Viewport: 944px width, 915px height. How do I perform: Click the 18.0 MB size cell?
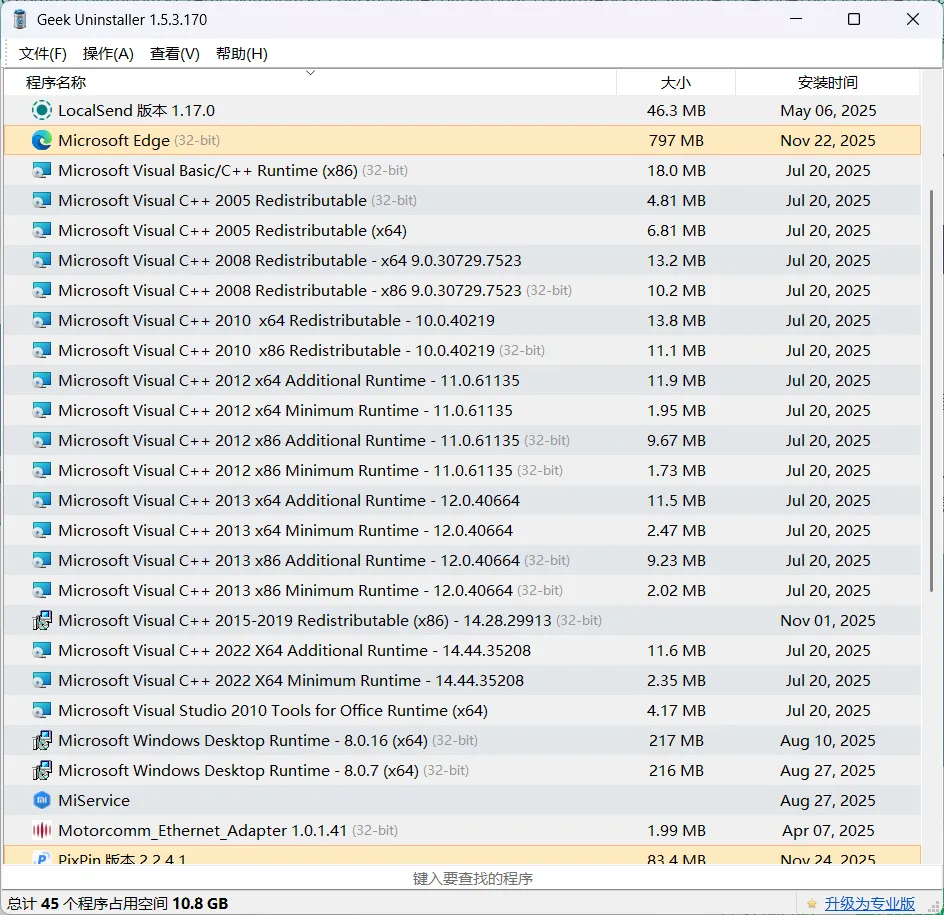[676, 170]
